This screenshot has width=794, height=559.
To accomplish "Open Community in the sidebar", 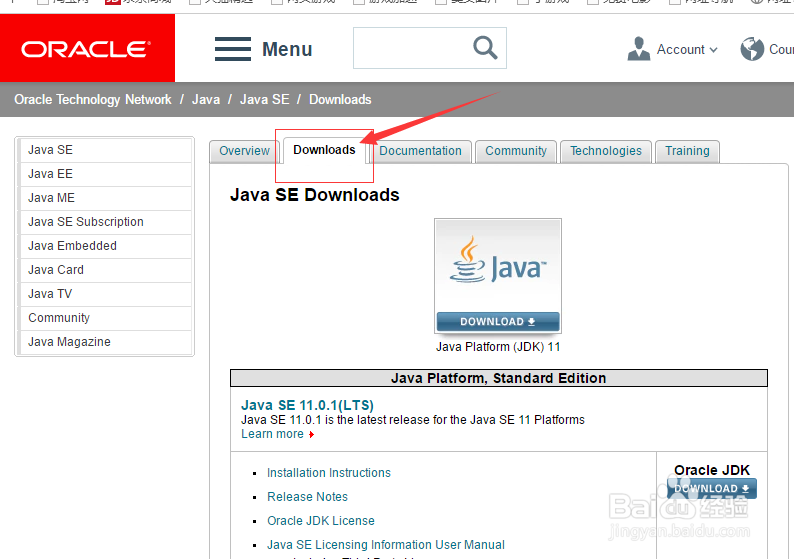I will [105, 317].
